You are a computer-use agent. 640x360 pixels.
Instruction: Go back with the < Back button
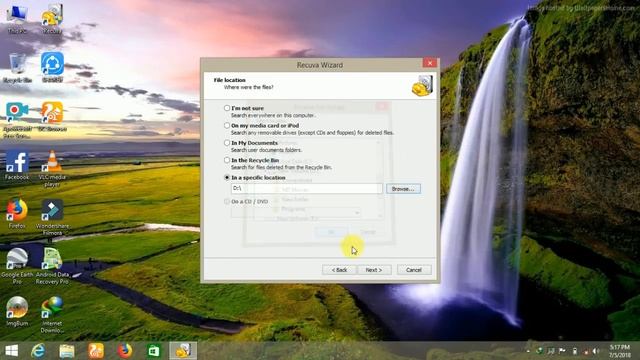tap(339, 270)
